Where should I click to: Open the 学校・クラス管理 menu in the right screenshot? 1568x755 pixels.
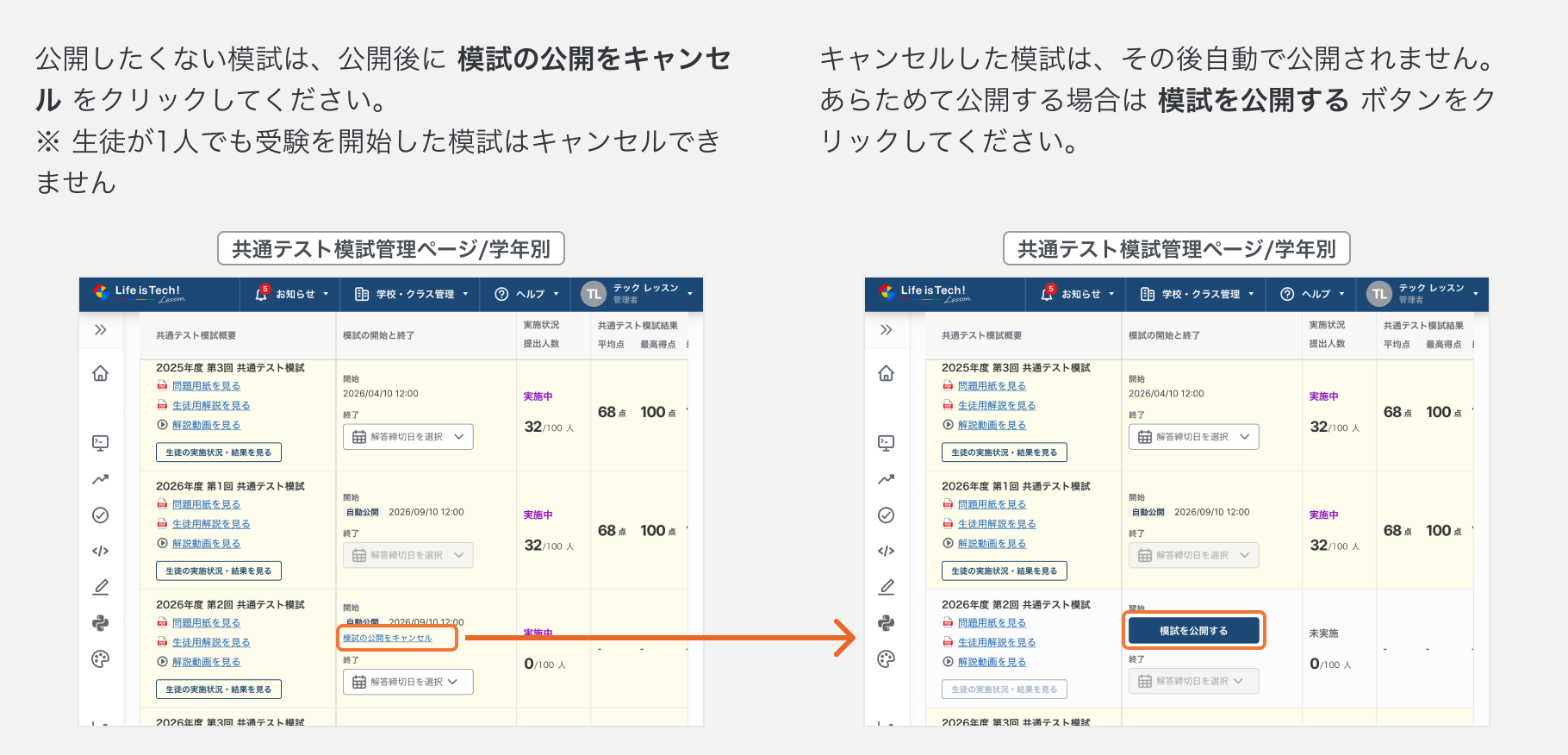[1197, 294]
